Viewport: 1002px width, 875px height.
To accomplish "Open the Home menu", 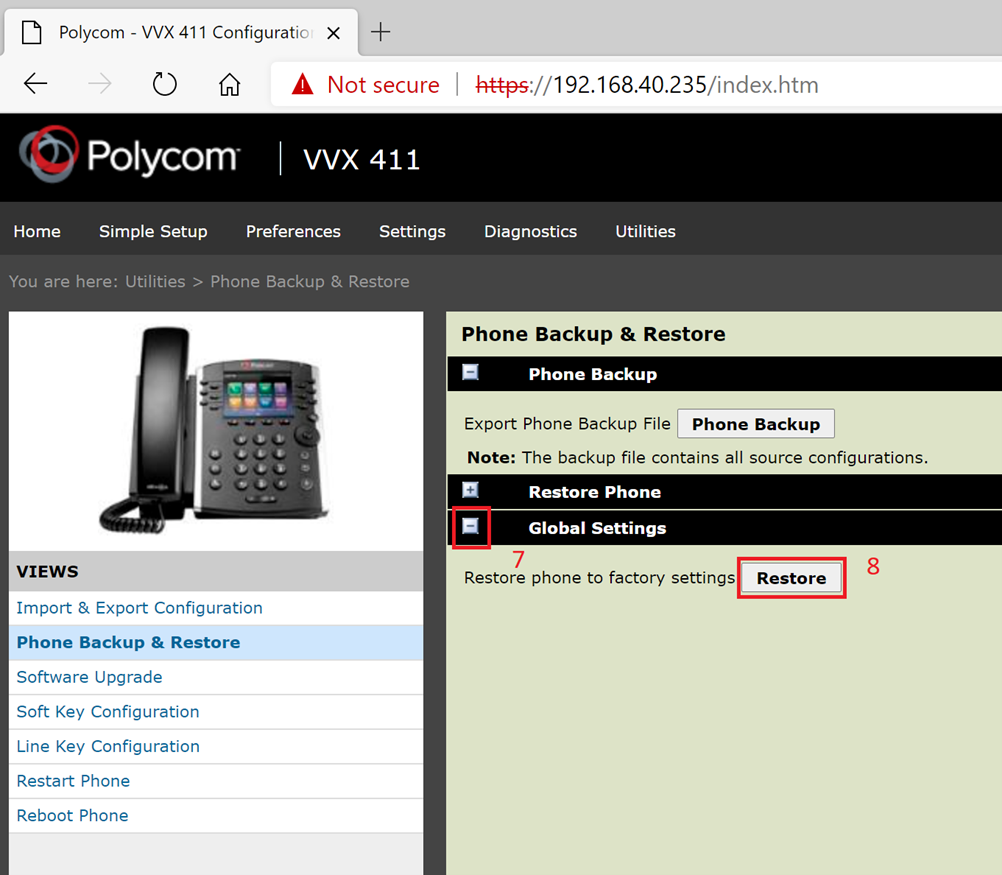I will (37, 231).
